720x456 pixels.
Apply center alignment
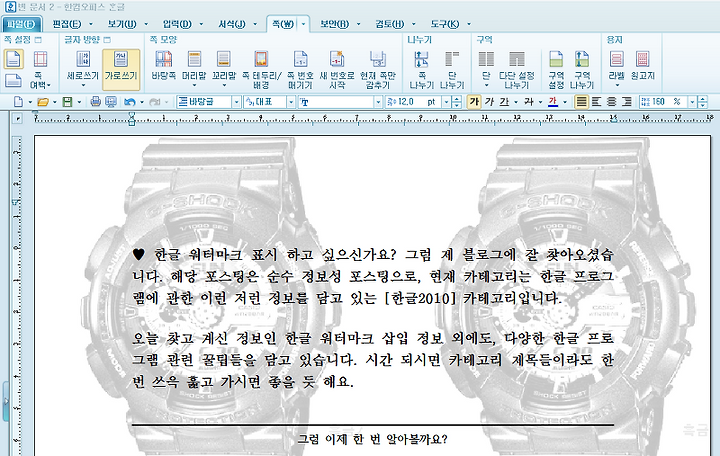coord(612,101)
